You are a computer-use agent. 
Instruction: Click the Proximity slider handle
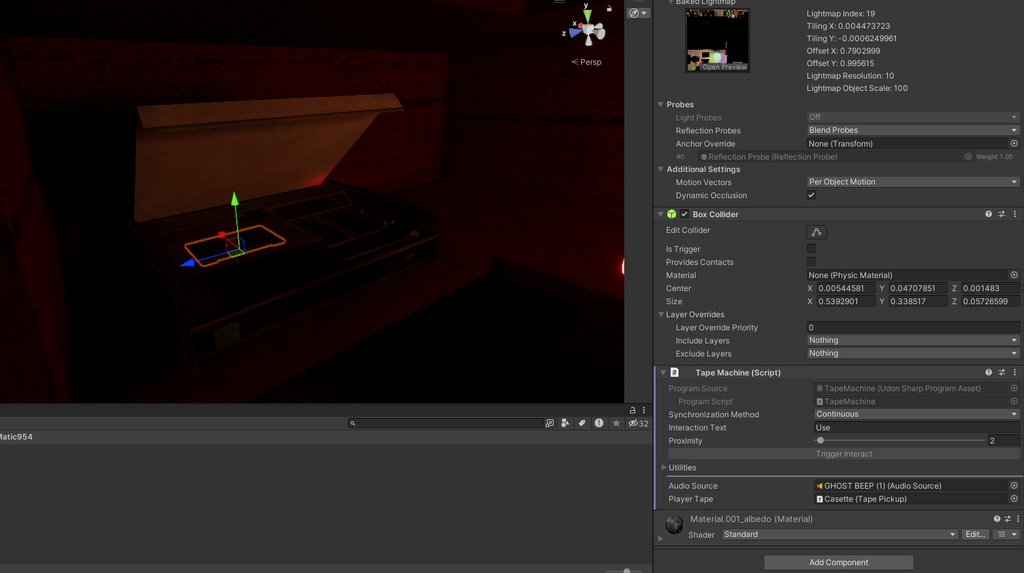click(820, 440)
